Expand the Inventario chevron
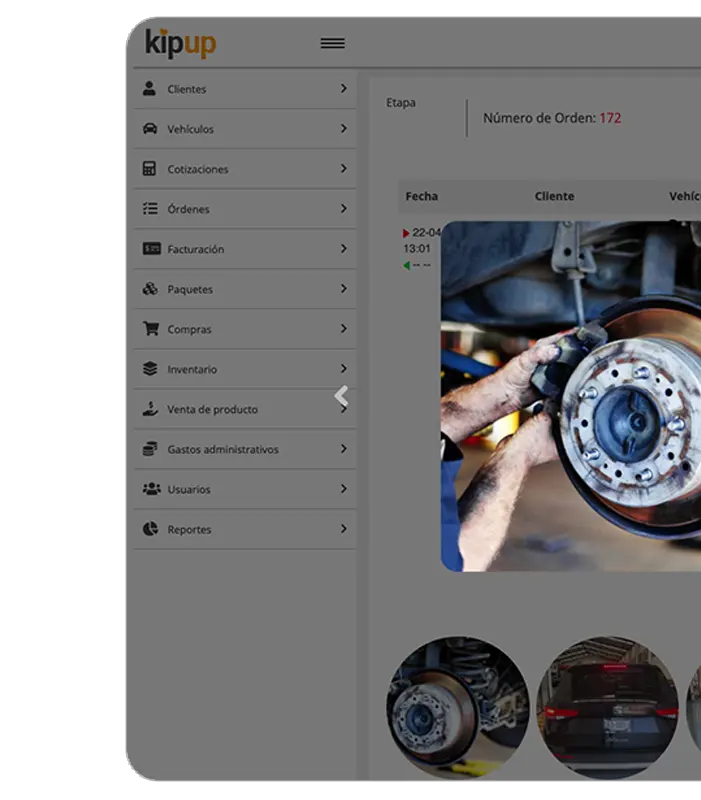Image resolution: width=701 pixels, height=800 pixels. tap(344, 368)
